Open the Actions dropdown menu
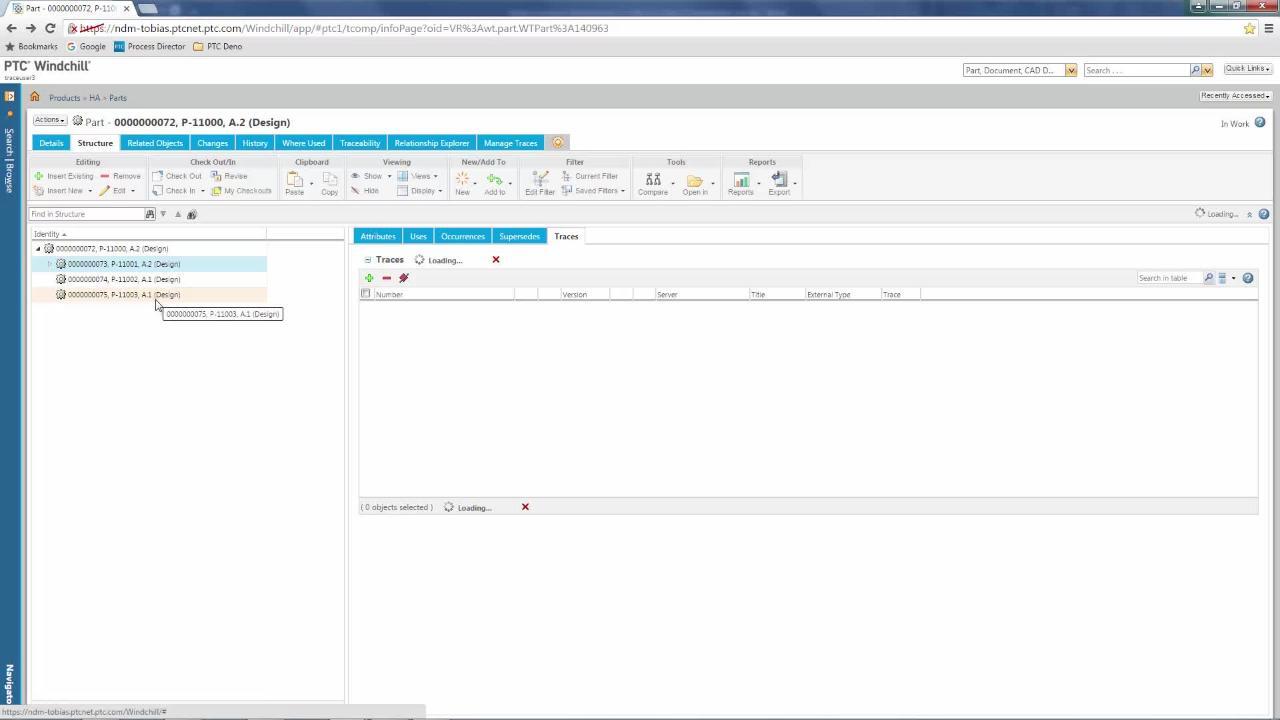 [50, 120]
